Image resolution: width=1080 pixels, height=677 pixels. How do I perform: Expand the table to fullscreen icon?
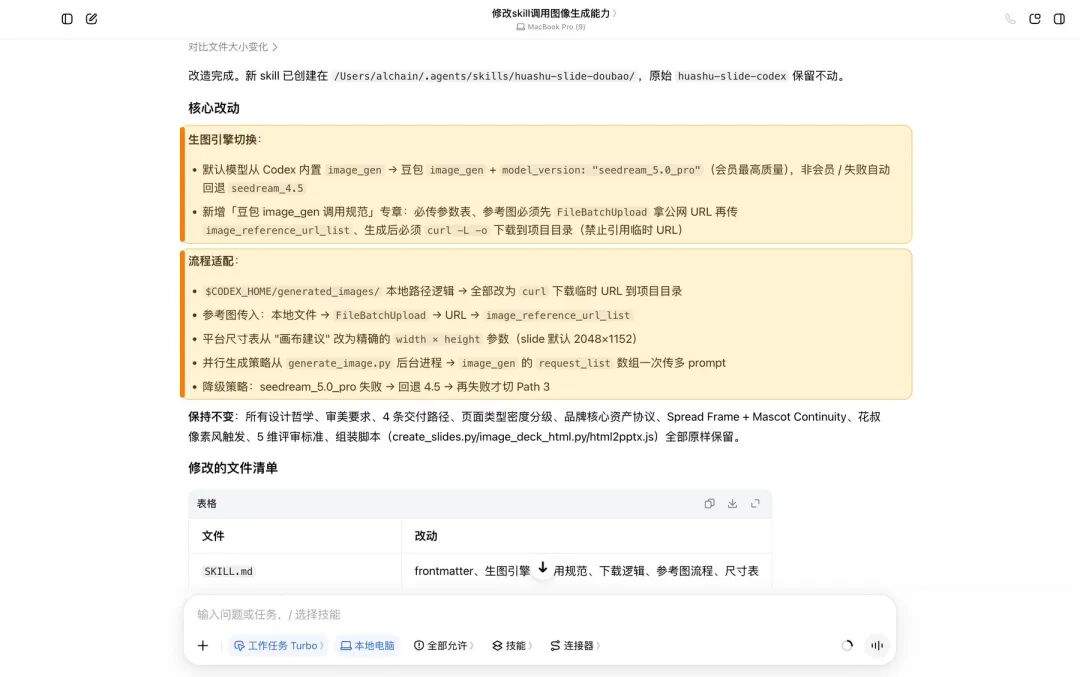[755, 503]
